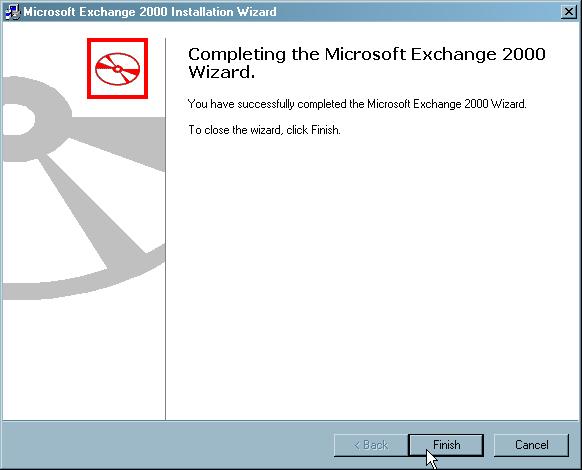Screen dimensions: 582x470
Task: Cancel the Exchange 2000 wizard
Action: [x=532, y=445]
